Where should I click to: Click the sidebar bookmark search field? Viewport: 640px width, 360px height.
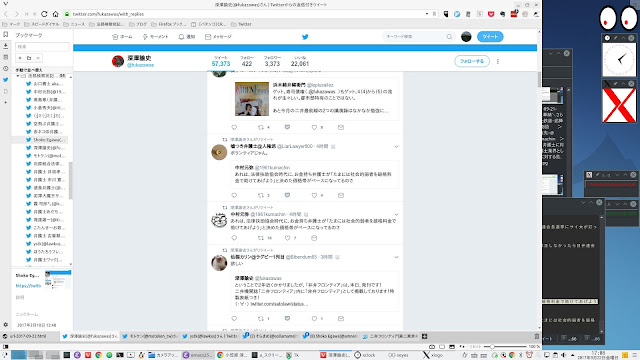tap(42, 47)
